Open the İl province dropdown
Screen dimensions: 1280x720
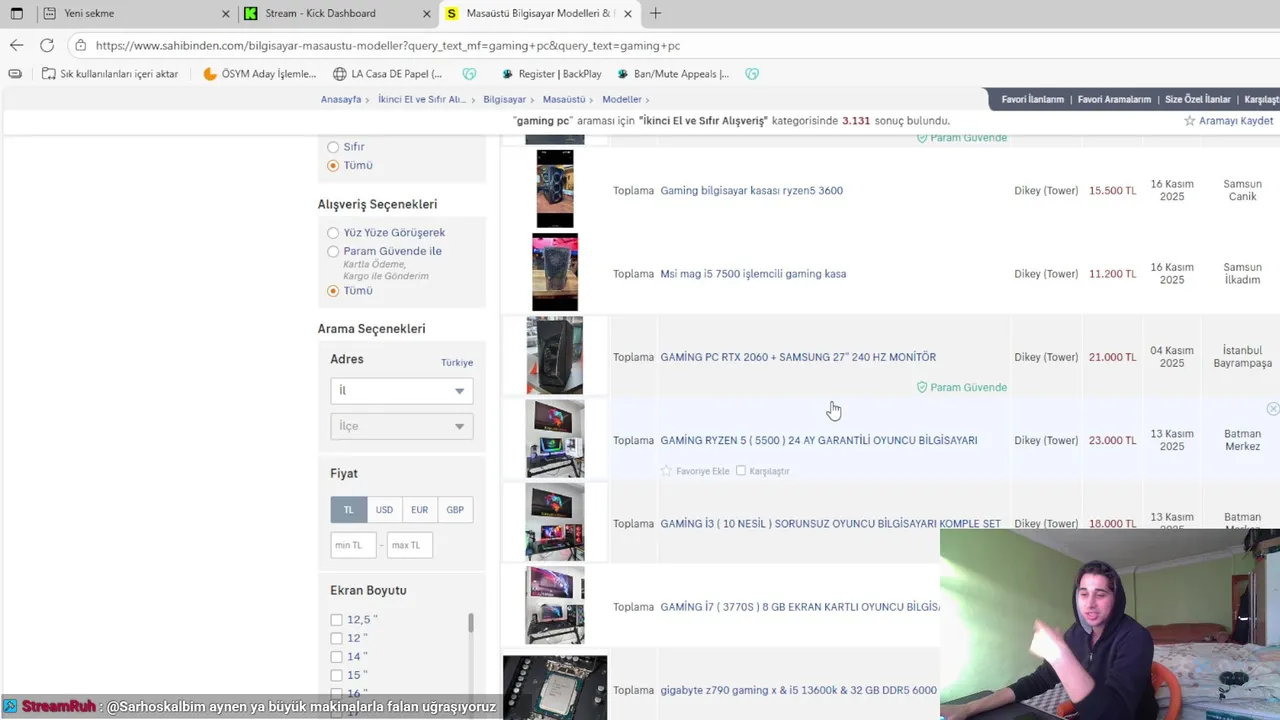[x=402, y=391]
